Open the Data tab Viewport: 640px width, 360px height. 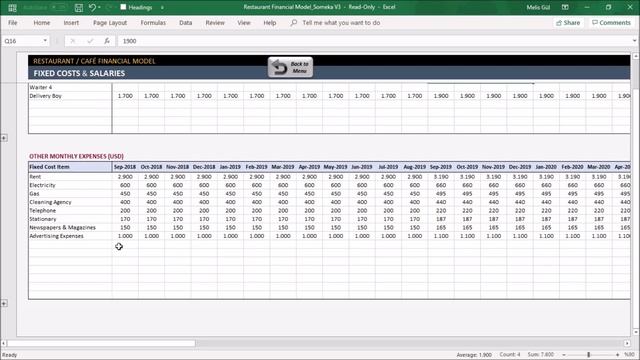click(185, 23)
